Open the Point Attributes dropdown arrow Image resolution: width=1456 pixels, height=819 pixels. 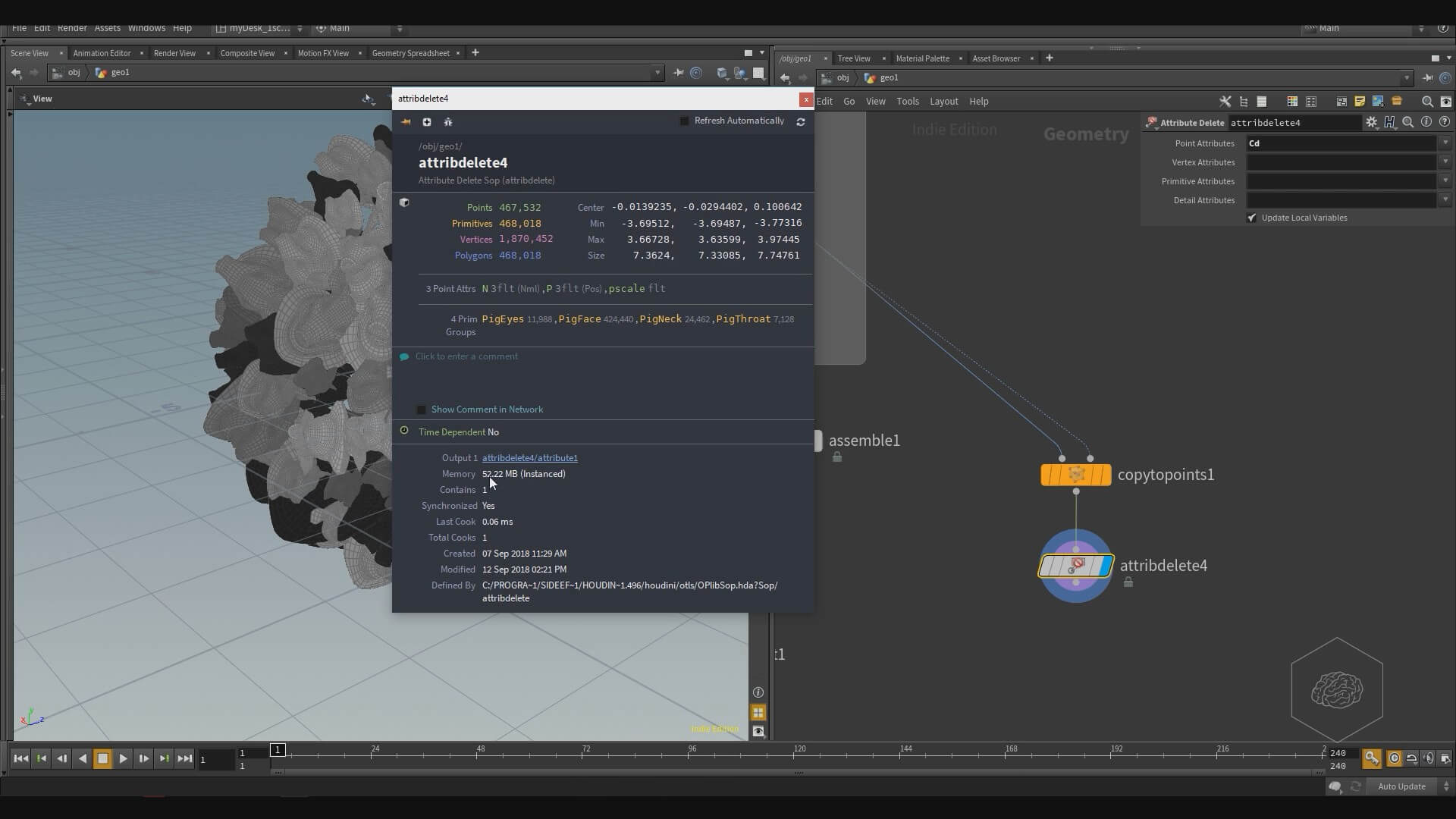tap(1445, 143)
